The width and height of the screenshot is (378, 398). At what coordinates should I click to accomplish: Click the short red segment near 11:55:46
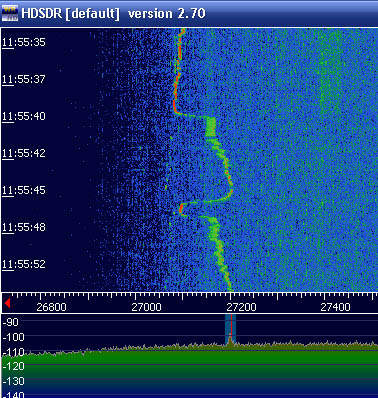(x=181, y=209)
